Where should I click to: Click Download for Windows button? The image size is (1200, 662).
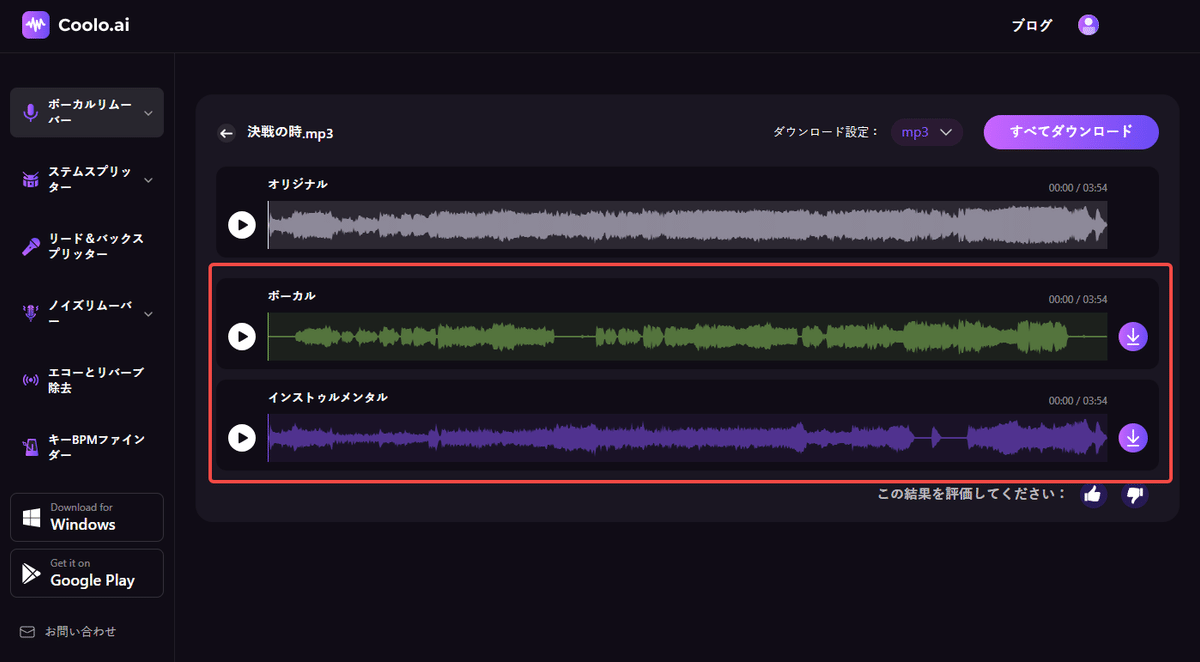click(87, 517)
